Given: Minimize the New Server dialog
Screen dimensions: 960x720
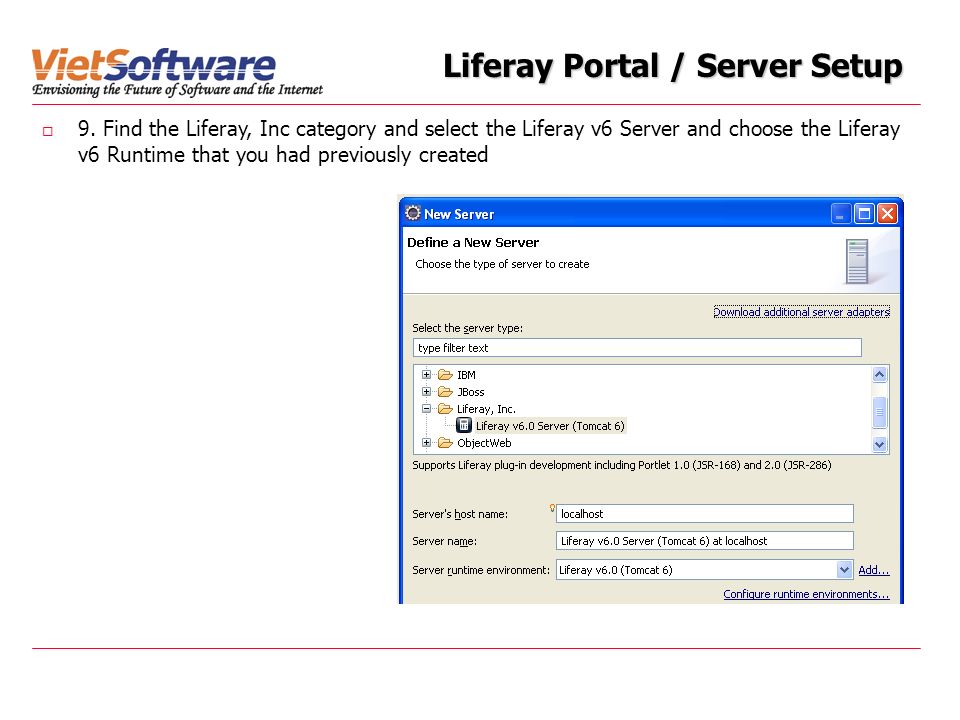Looking at the screenshot, I should (x=841, y=214).
